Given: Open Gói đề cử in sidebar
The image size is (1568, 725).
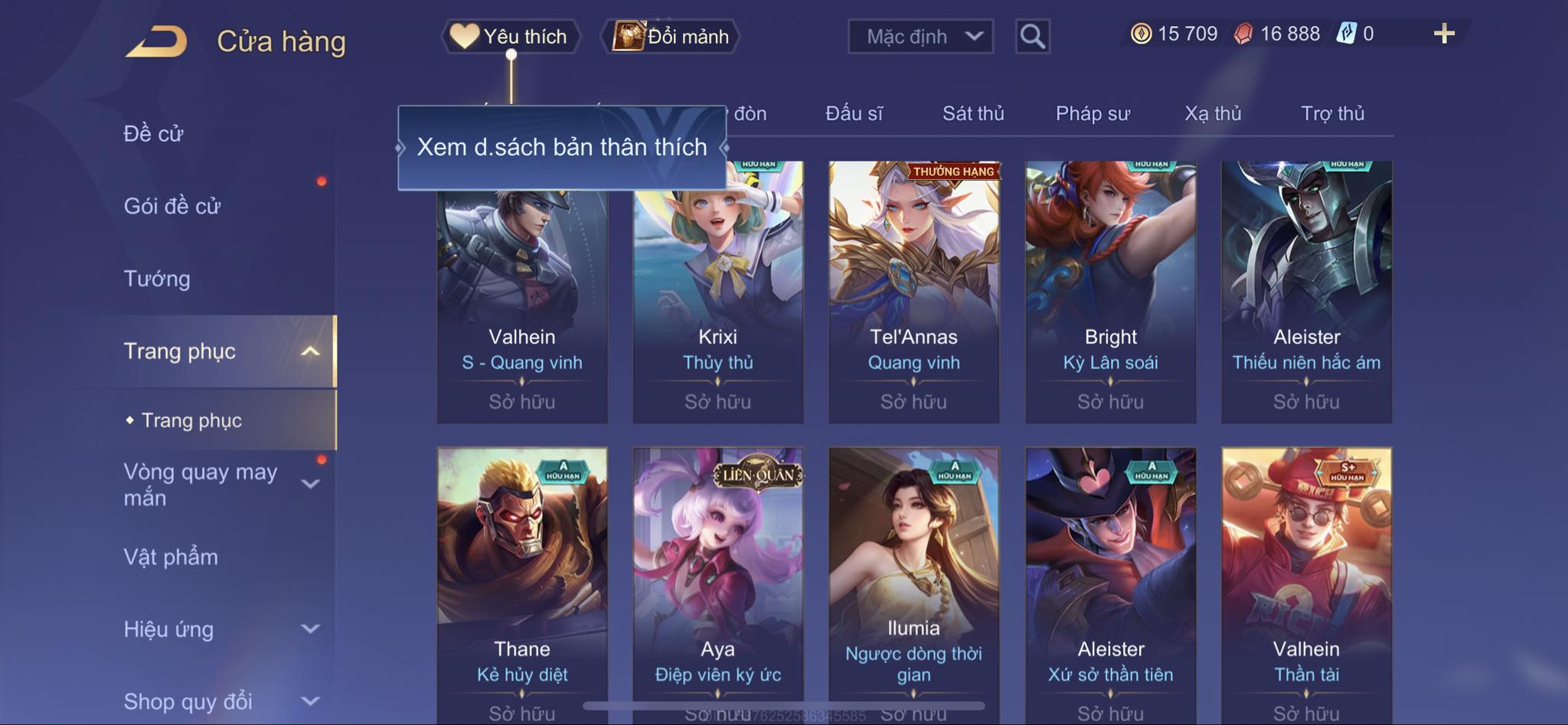Looking at the screenshot, I should pyautogui.click(x=172, y=206).
